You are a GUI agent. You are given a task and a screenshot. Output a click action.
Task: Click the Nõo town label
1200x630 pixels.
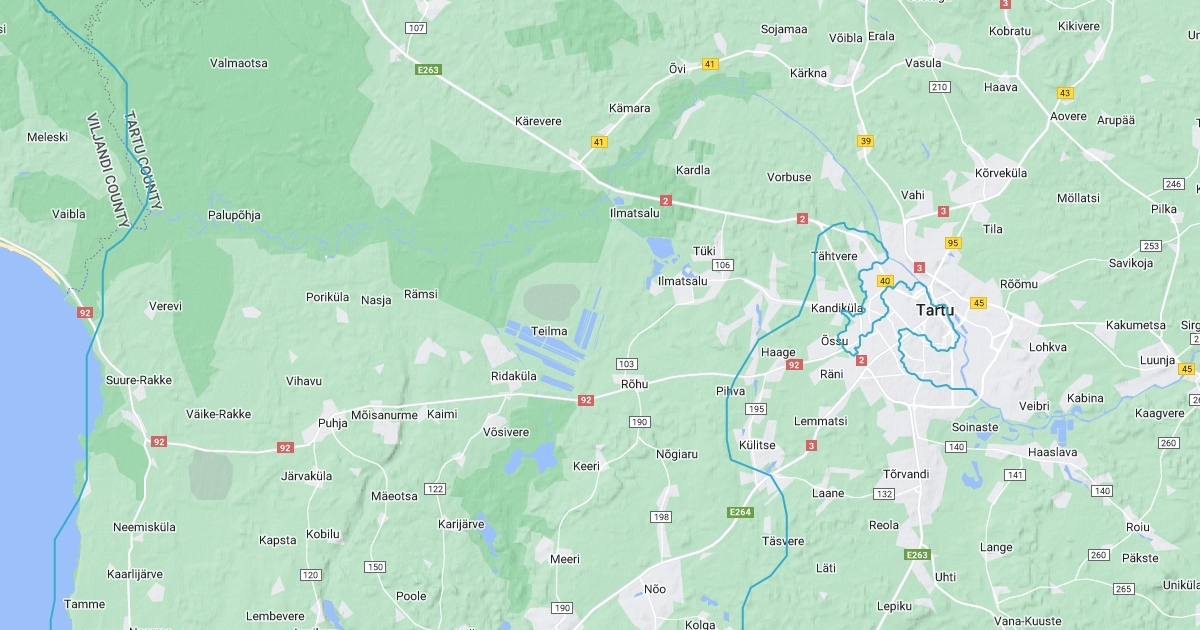655,589
